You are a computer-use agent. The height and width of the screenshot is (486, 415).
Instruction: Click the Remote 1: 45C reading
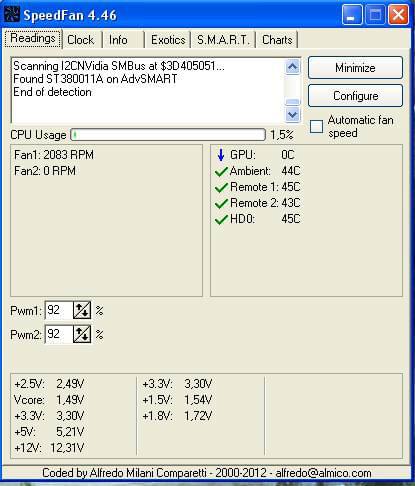pyautogui.click(x=265, y=187)
